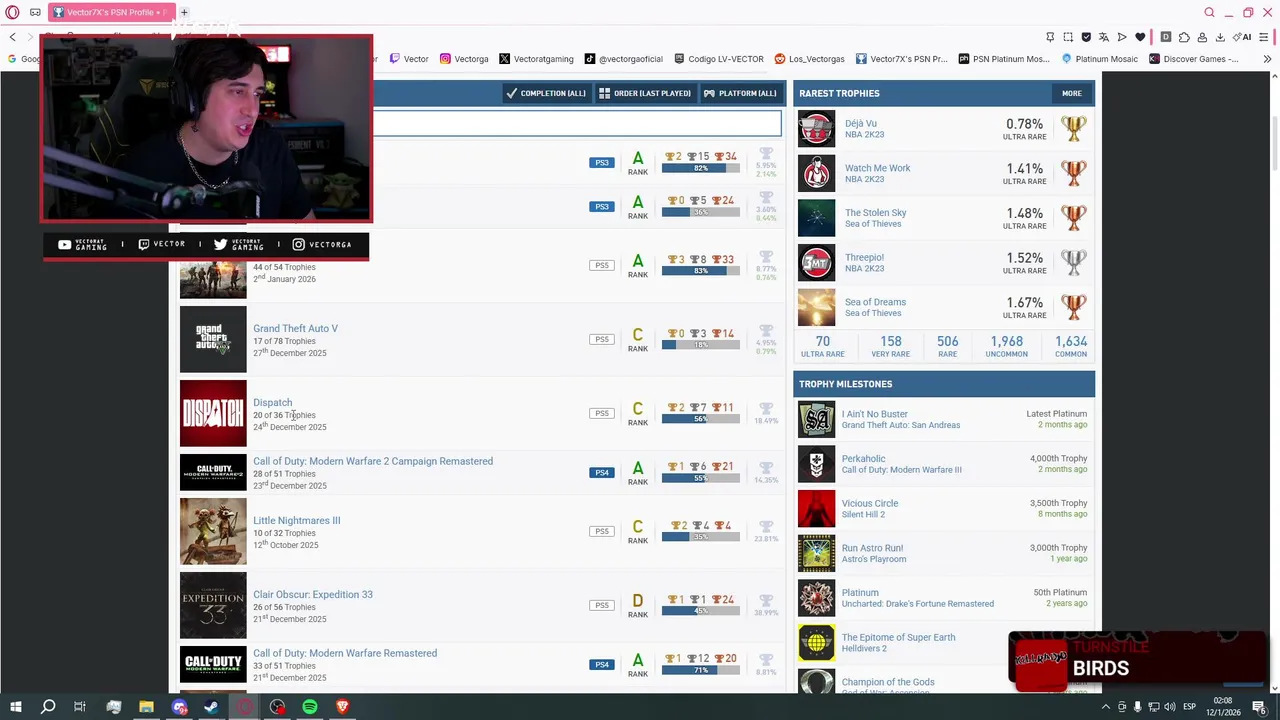Open the Watch Me Work trophy link
This screenshot has height=720, width=1280.
[877, 168]
